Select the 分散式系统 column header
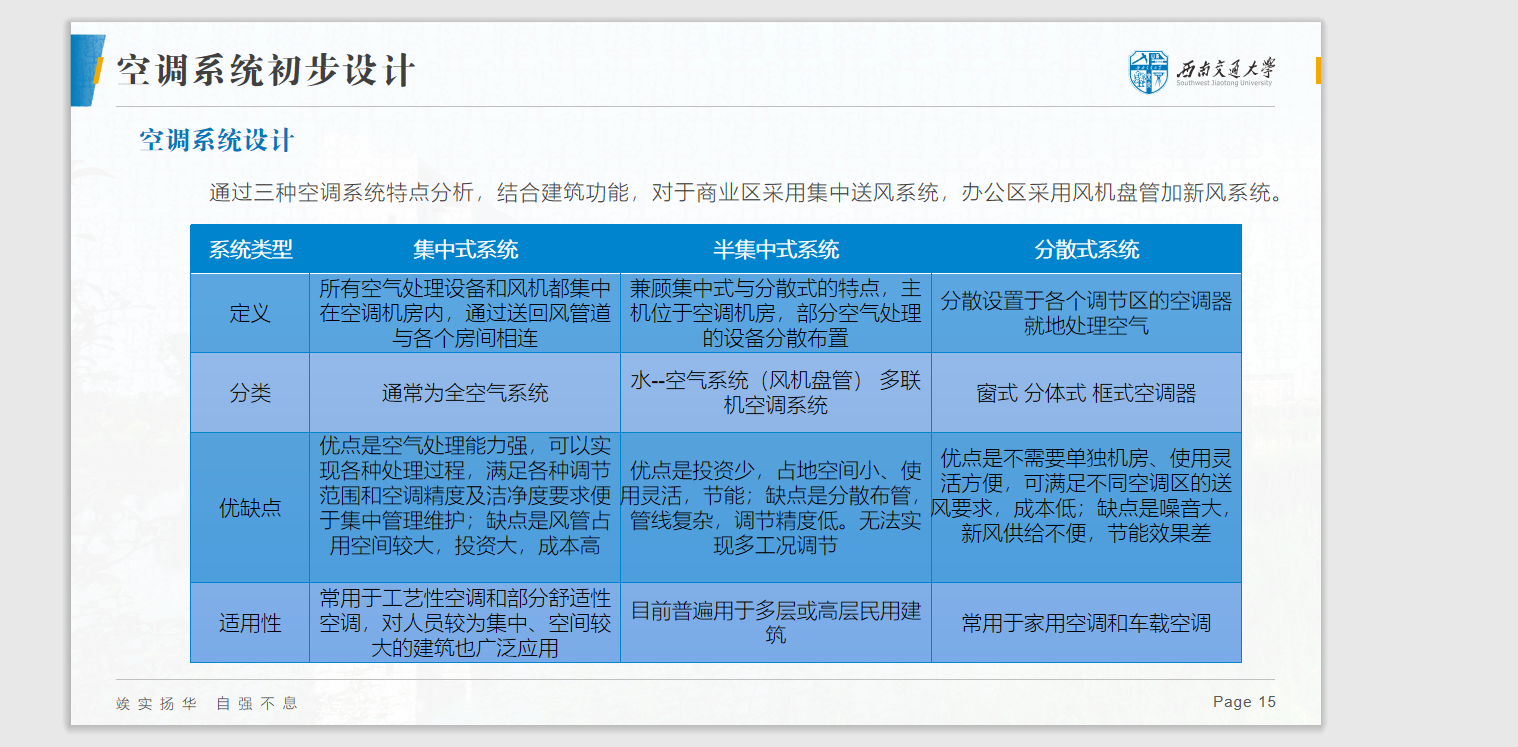This screenshot has width=1518, height=747. pos(1086,250)
